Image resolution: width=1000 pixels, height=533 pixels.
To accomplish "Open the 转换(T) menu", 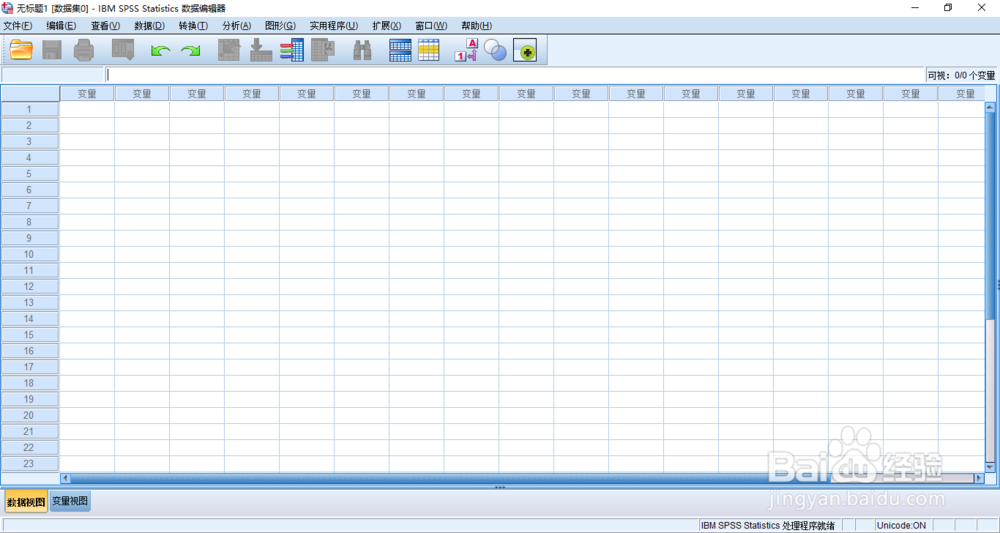I will pyautogui.click(x=193, y=26).
